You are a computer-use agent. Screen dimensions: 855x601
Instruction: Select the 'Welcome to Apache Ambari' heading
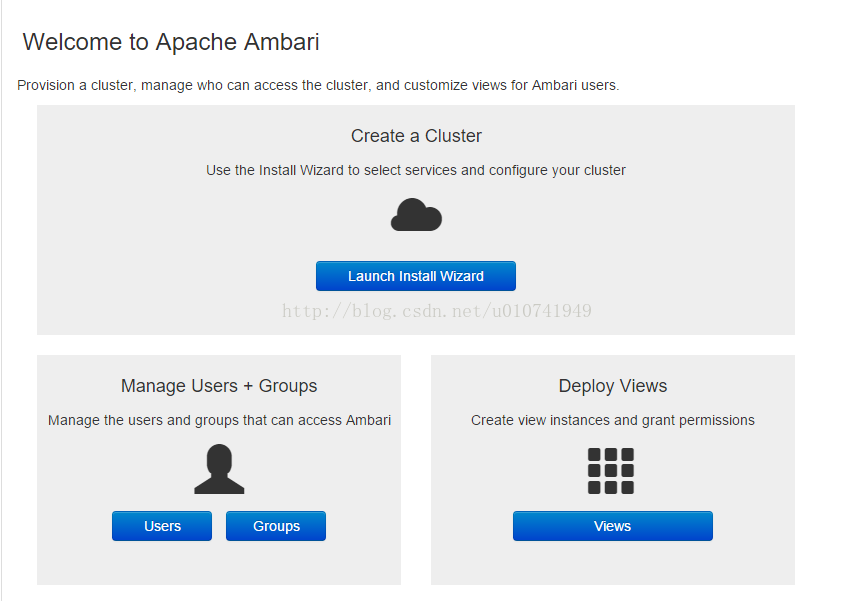171,42
